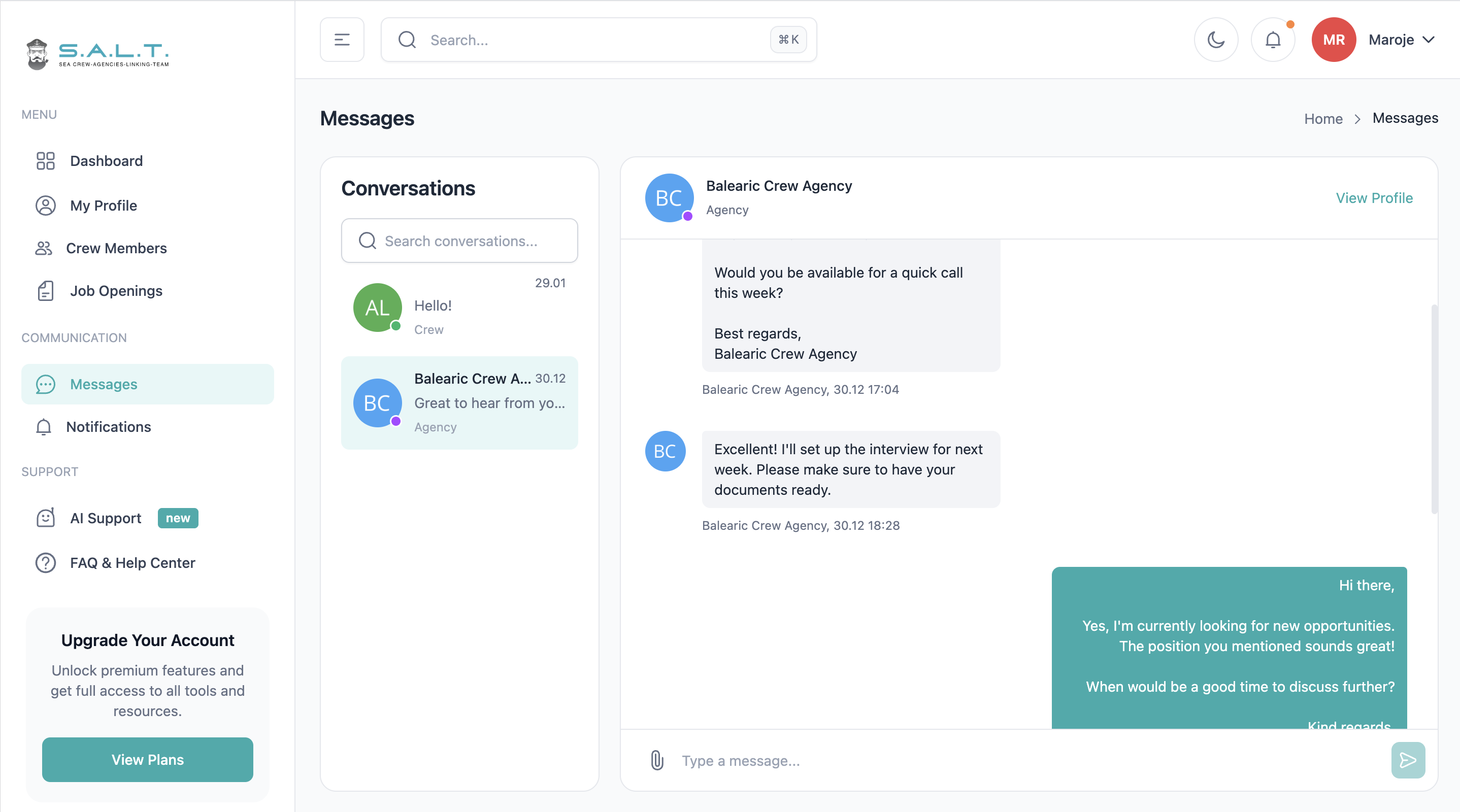Click the Home breadcrumb link

tap(1323, 118)
